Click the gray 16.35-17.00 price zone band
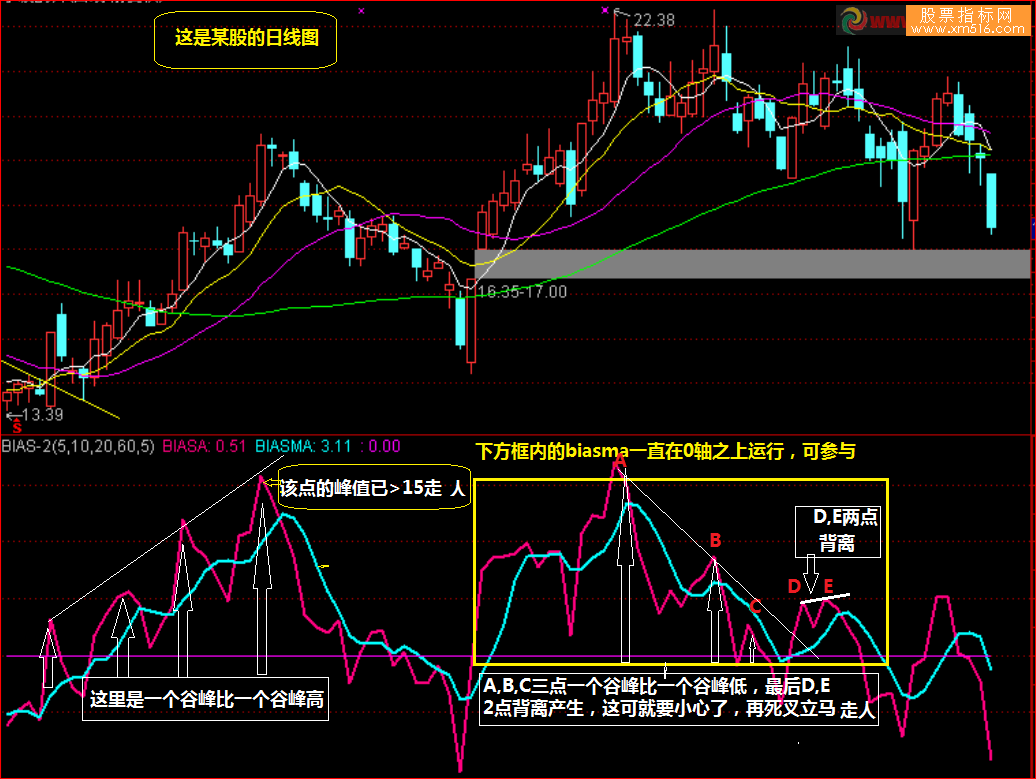1036x779 pixels. coord(752,264)
